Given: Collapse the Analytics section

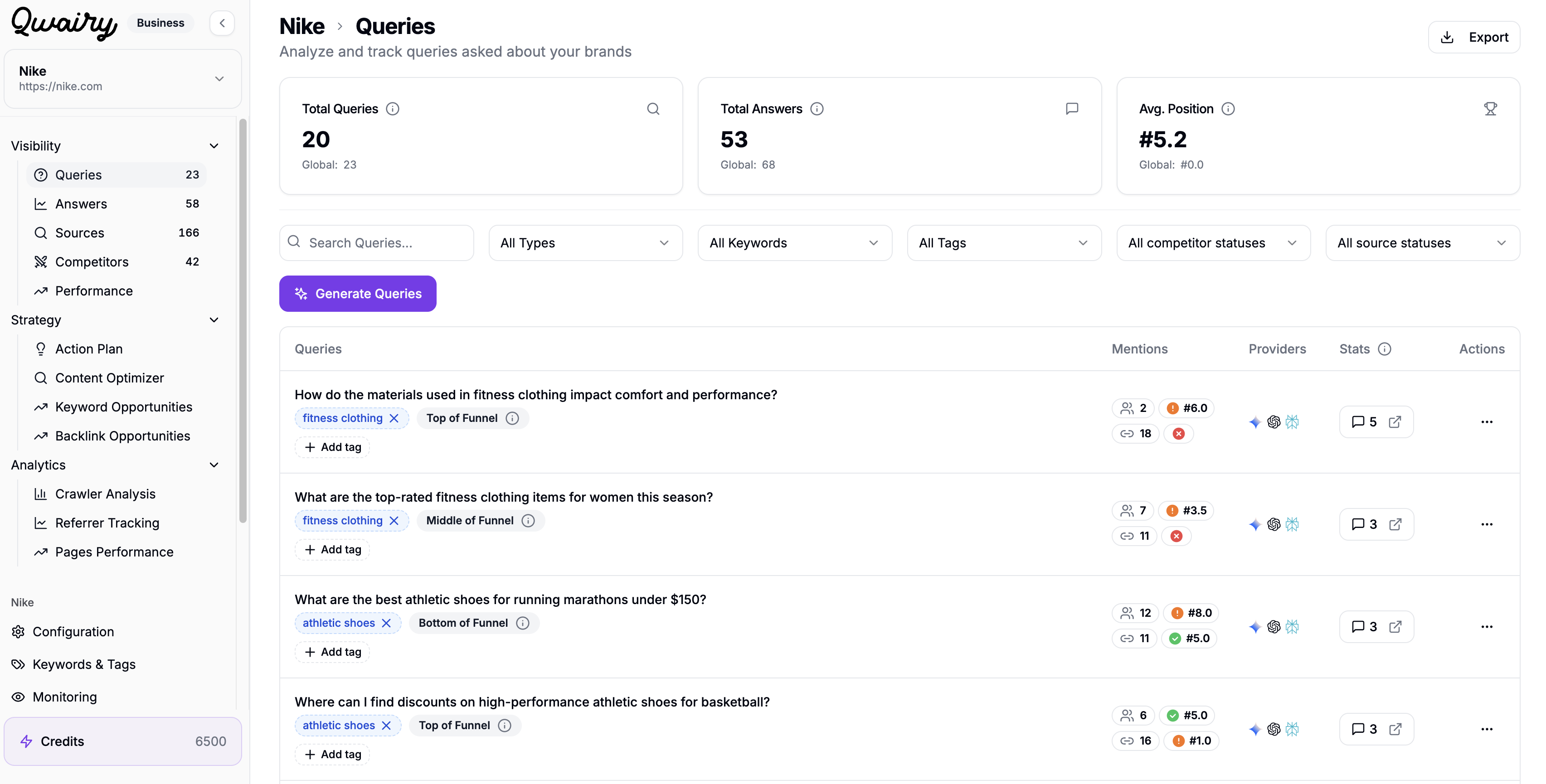Looking at the screenshot, I should (214, 465).
